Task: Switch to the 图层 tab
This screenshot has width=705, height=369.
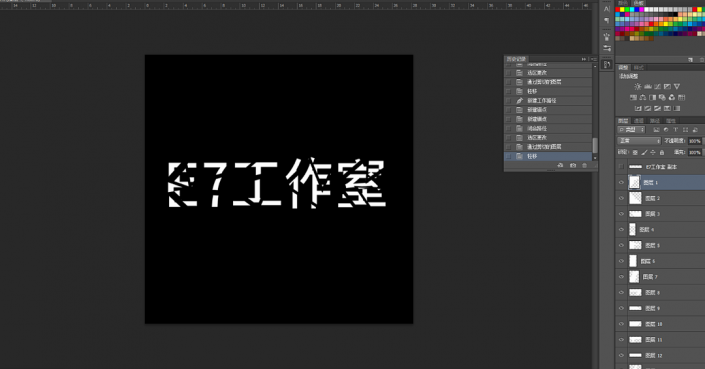Action: click(623, 121)
